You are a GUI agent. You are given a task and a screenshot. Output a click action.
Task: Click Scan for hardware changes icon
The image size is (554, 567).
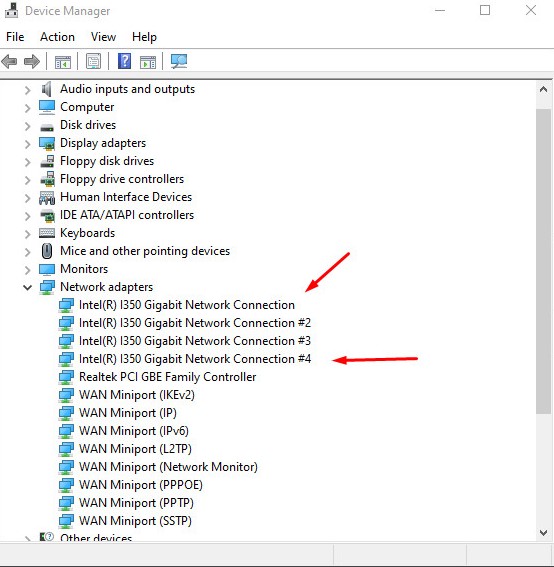pyautogui.click(x=179, y=61)
